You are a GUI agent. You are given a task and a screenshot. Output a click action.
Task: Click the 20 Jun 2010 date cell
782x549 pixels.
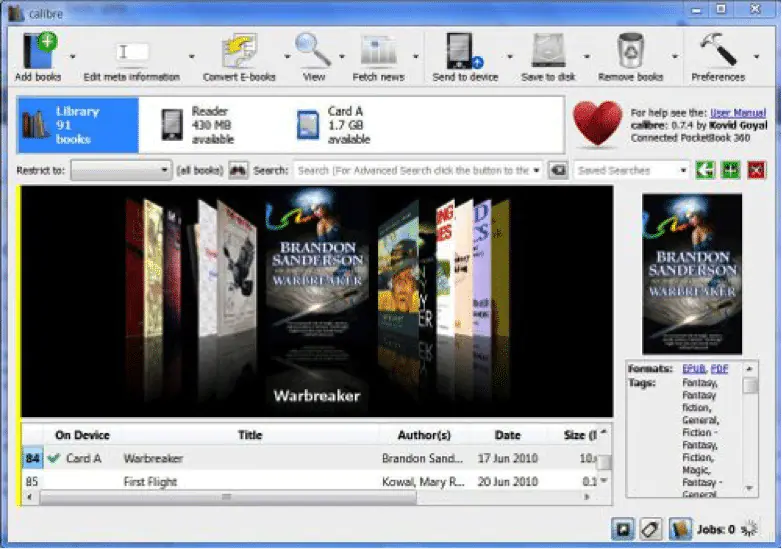[507, 482]
